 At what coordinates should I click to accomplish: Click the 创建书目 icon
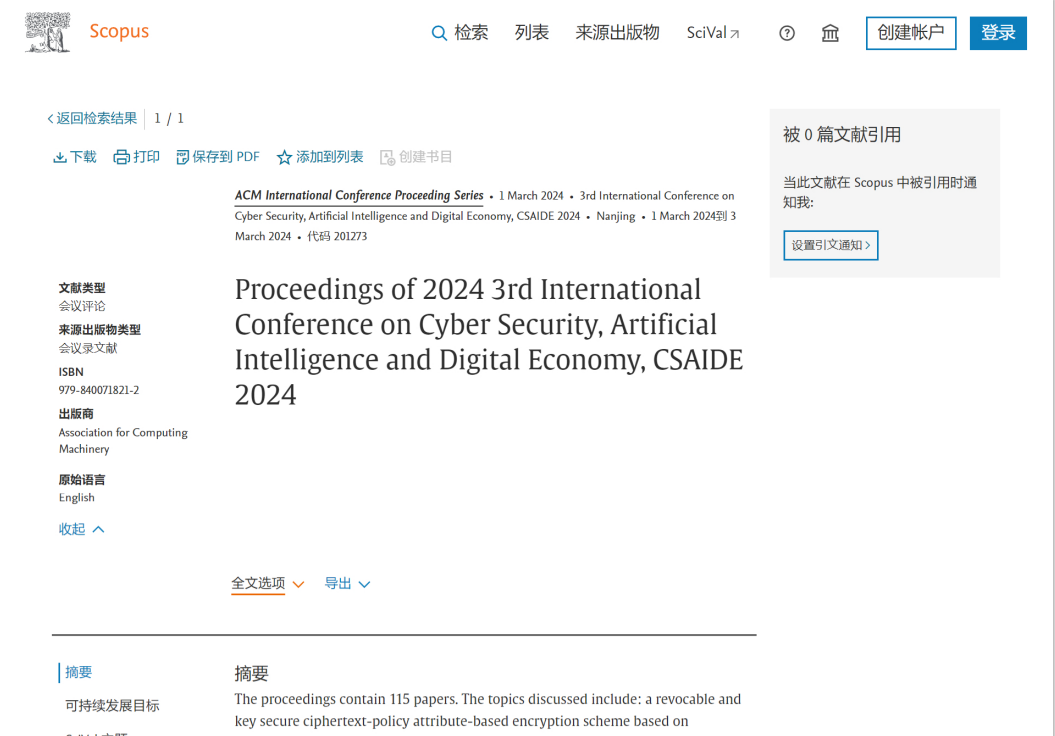click(x=388, y=157)
